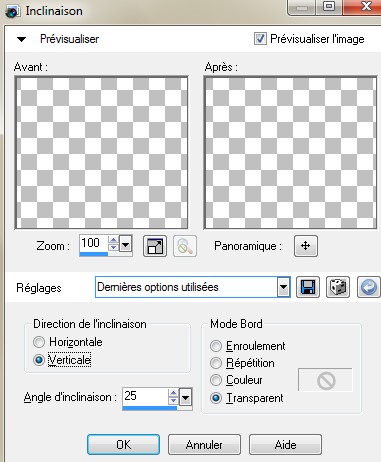Image resolution: width=381 pixels, height=462 pixels.
Task: Choose Répétition edge mode option
Action: point(216,363)
